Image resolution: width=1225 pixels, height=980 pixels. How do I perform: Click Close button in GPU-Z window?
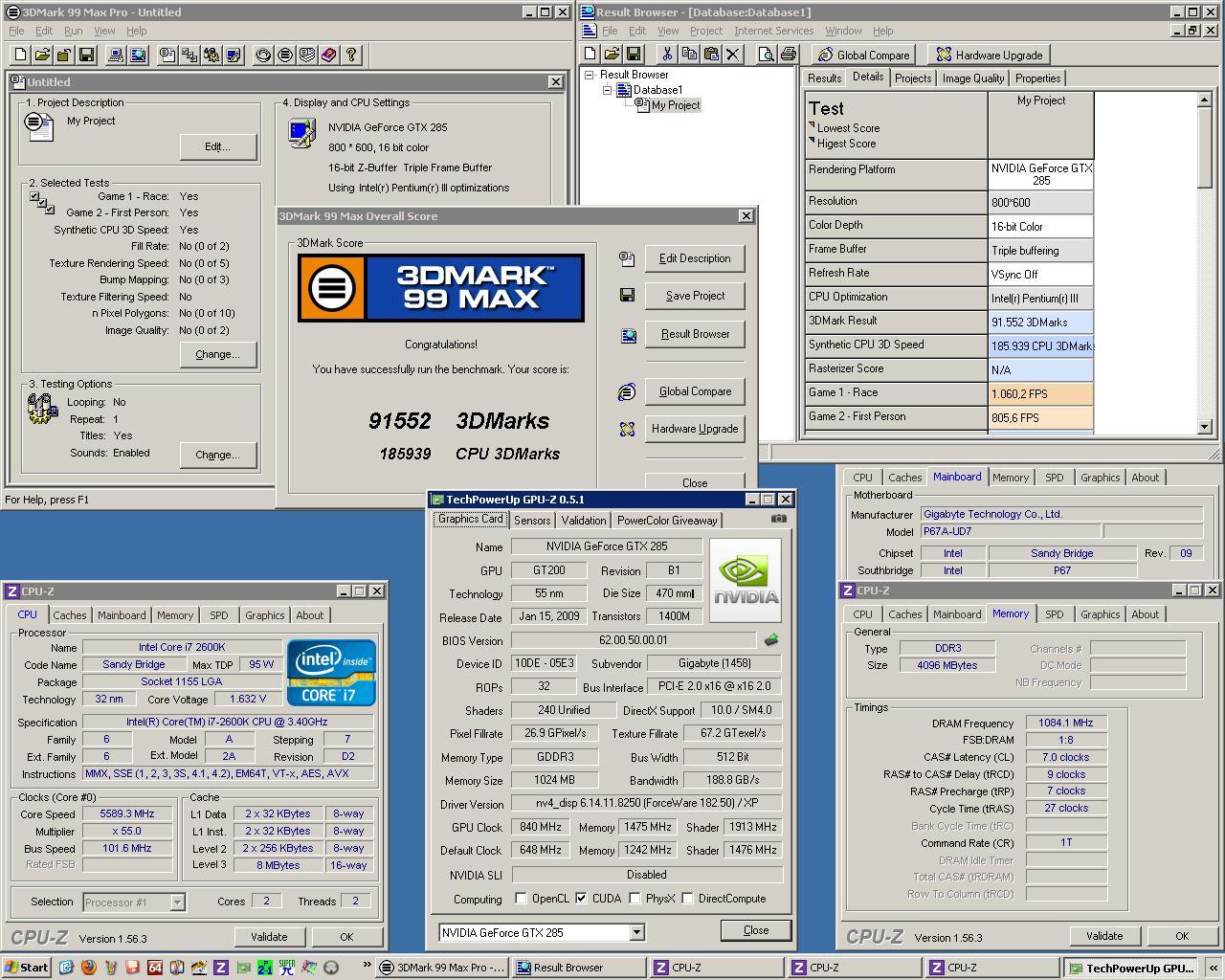tap(756, 930)
